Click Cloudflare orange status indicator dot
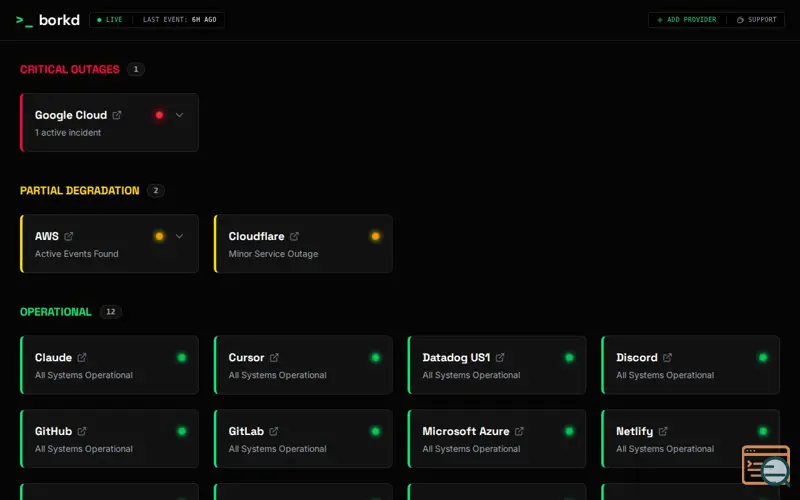This screenshot has height=500, width=800. click(x=376, y=236)
